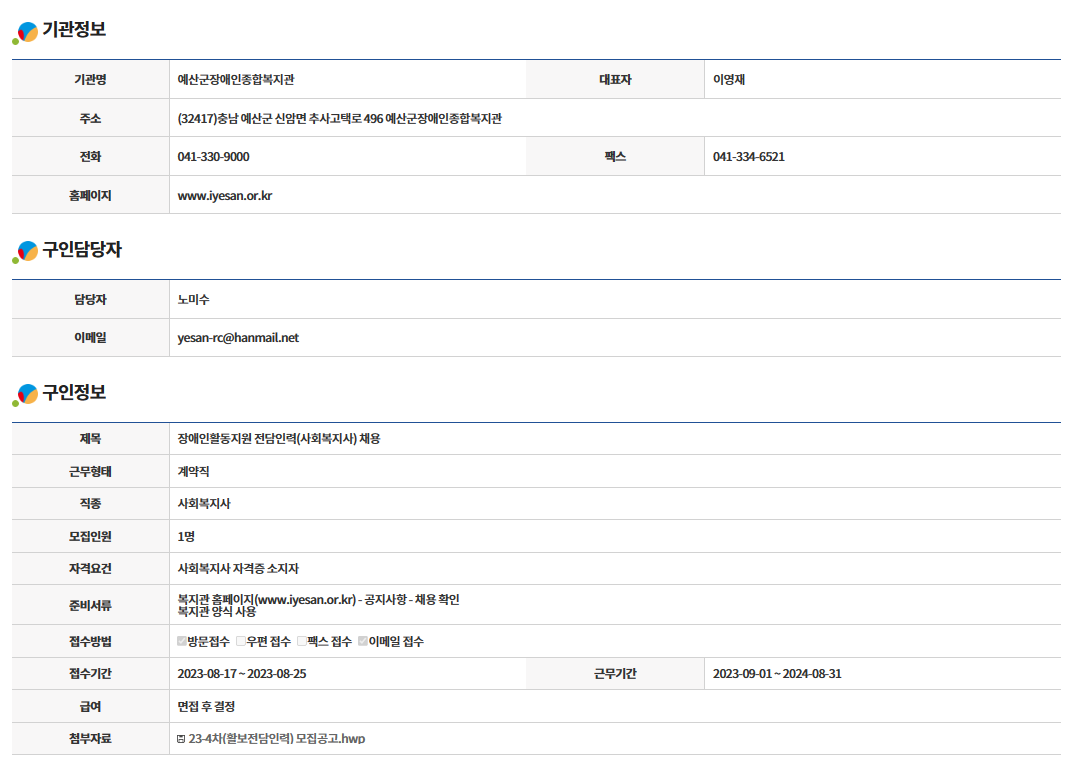Toggle the 방문접수 checkbox

(x=182, y=641)
